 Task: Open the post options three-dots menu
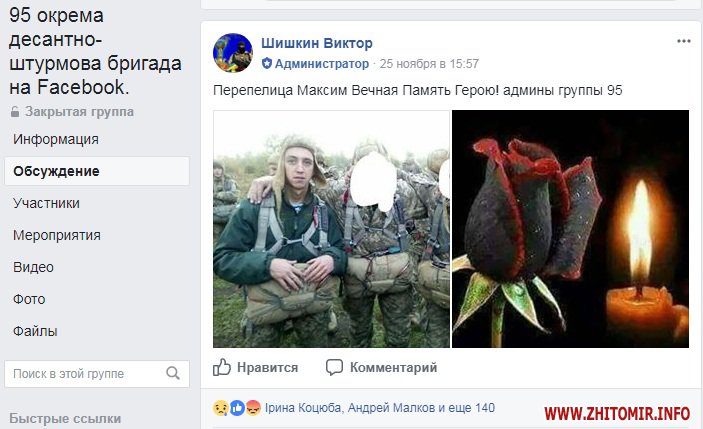[x=683, y=41]
